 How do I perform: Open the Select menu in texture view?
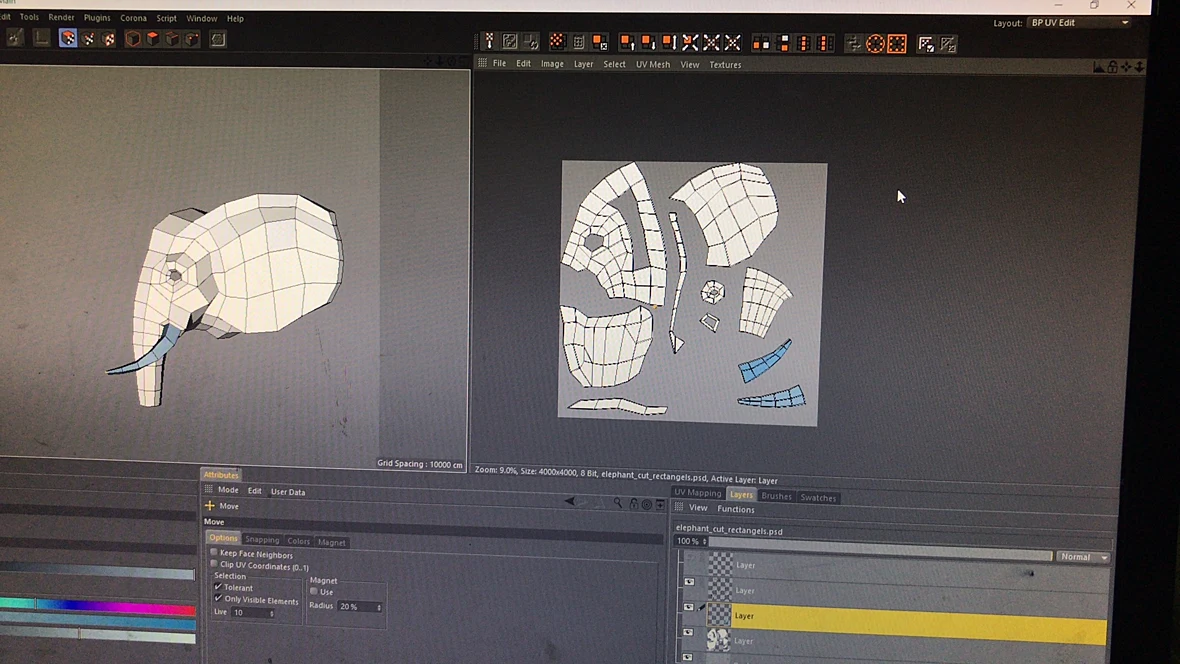[614, 65]
